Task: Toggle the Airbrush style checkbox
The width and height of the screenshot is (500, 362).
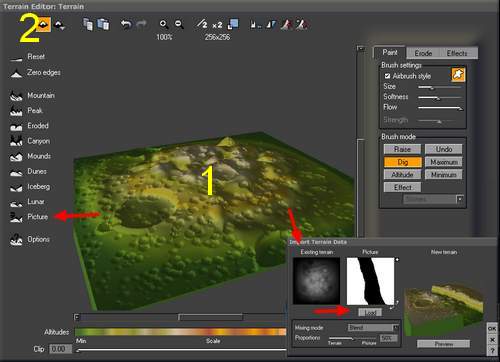Action: click(387, 76)
